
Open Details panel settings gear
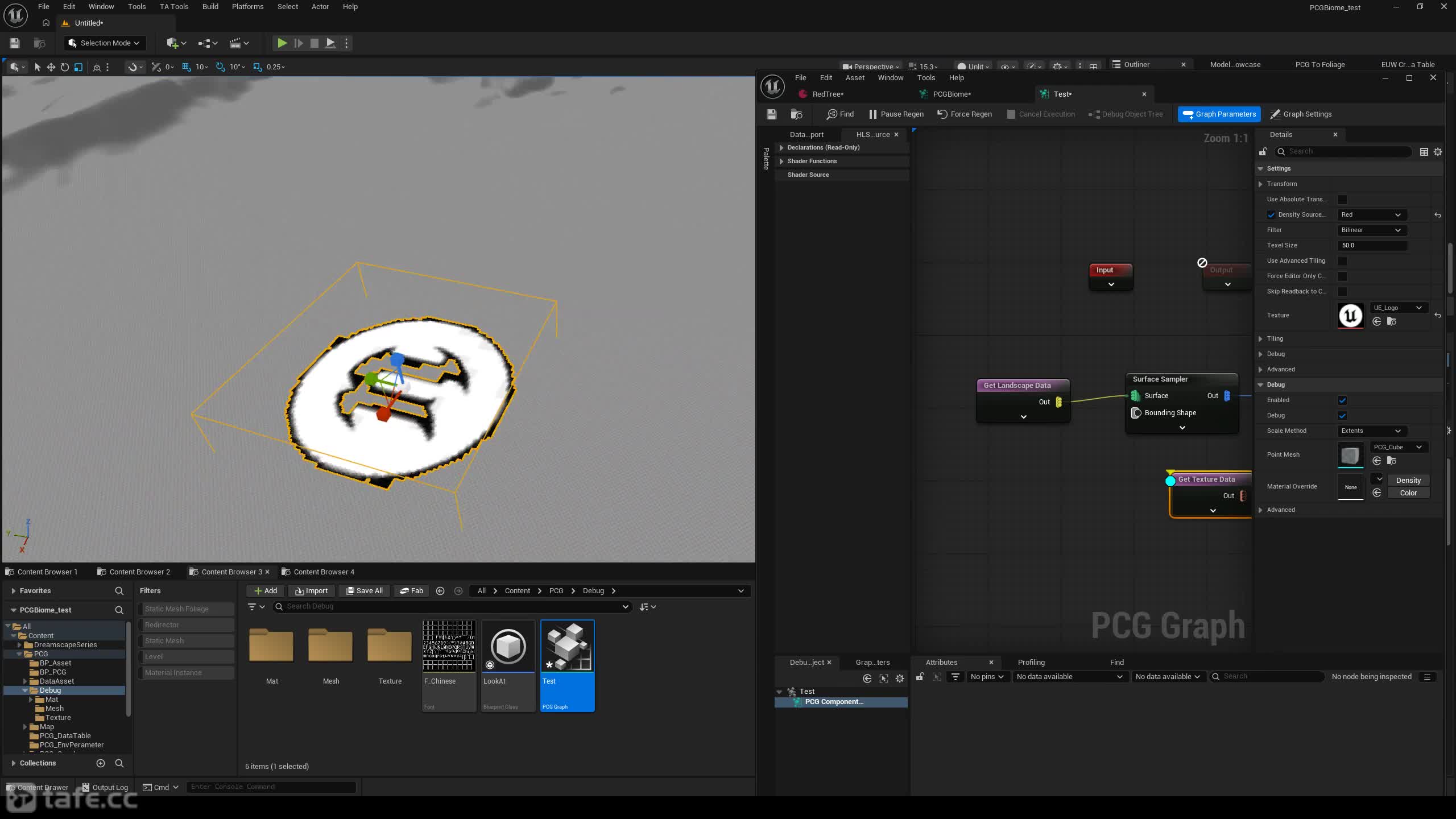(x=1438, y=152)
